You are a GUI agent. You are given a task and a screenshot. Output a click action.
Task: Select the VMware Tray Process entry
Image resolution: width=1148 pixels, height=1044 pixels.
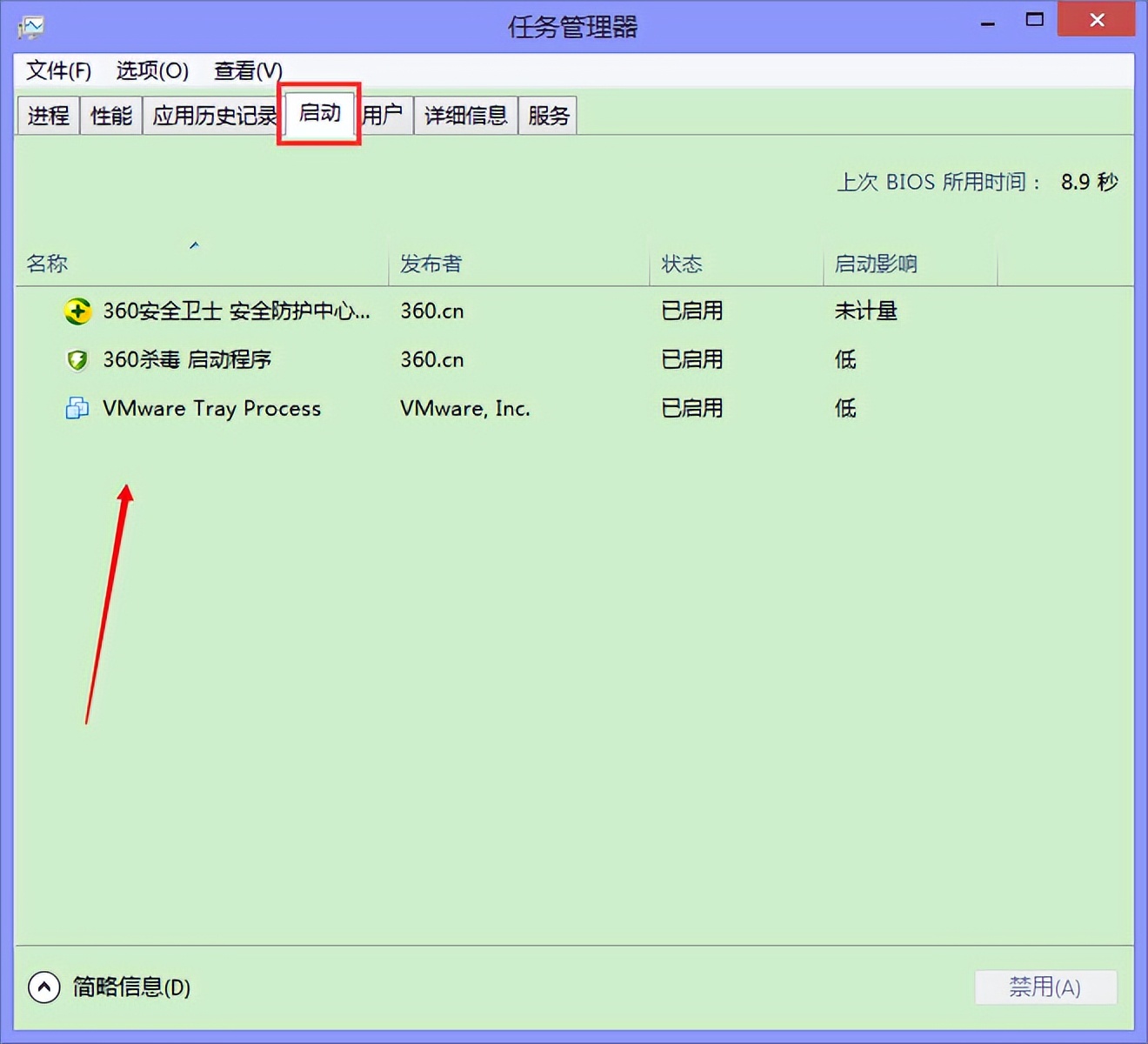pos(212,408)
